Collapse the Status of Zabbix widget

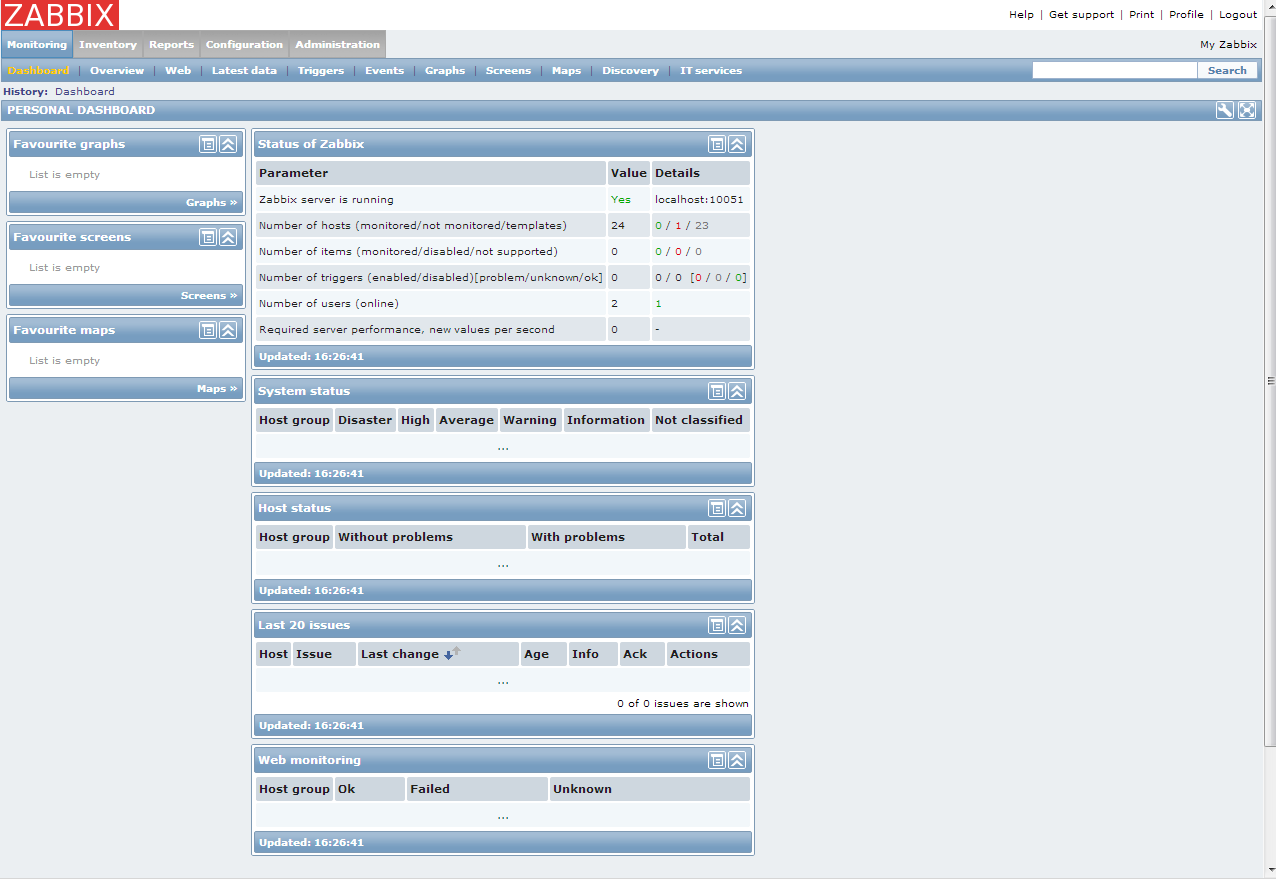(x=737, y=144)
